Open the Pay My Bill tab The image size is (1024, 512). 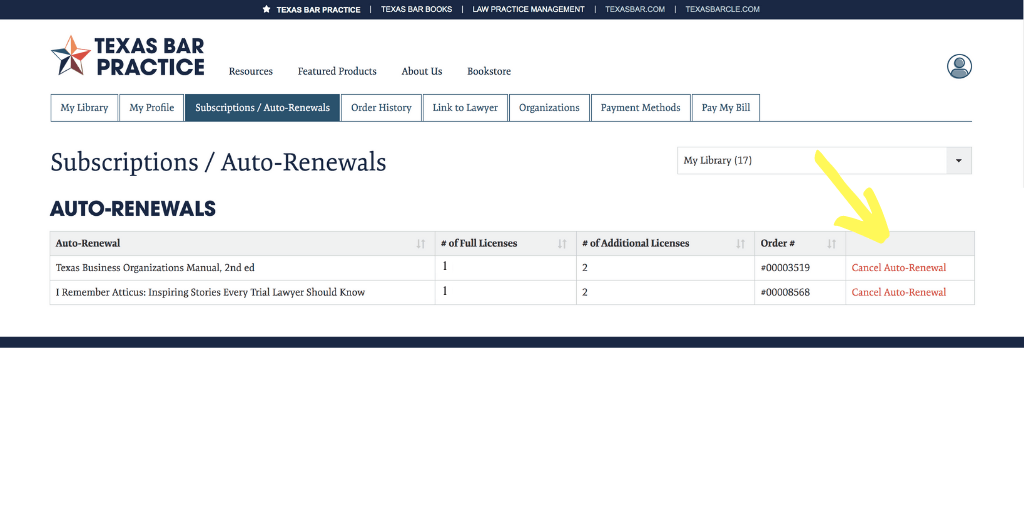(726, 108)
